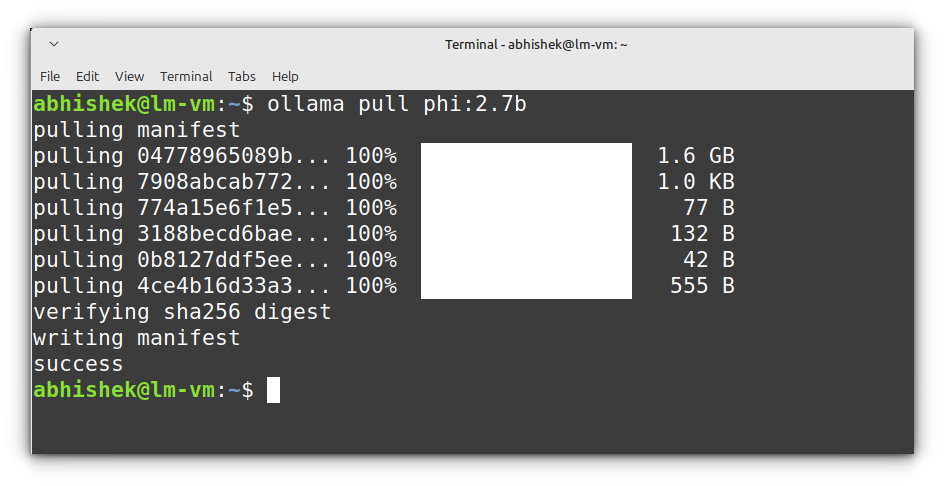Click the 'verifying sha256 digest' line
This screenshot has height=486, width=944.
[x=182, y=312]
